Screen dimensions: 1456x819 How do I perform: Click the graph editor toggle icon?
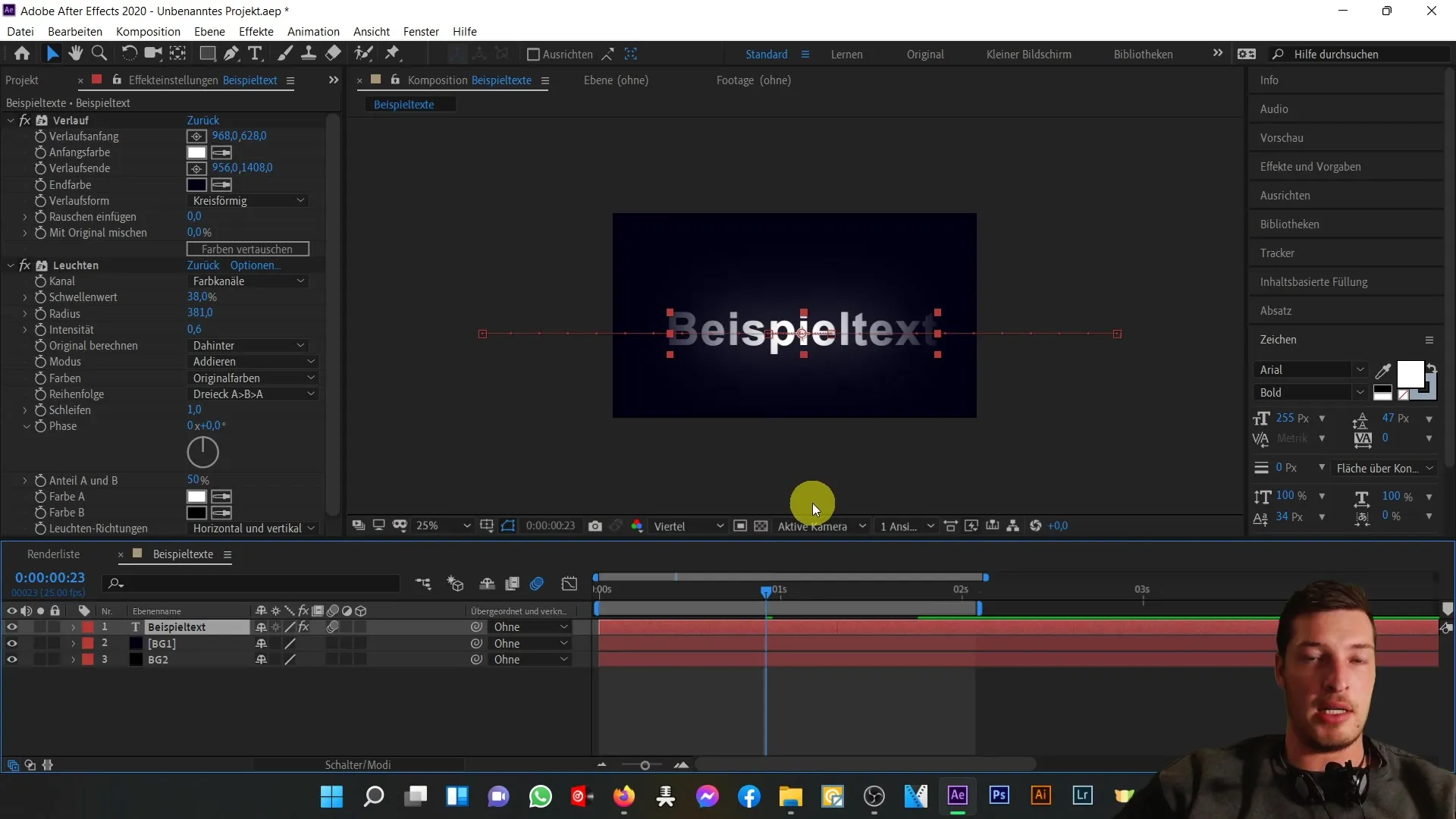(x=572, y=583)
